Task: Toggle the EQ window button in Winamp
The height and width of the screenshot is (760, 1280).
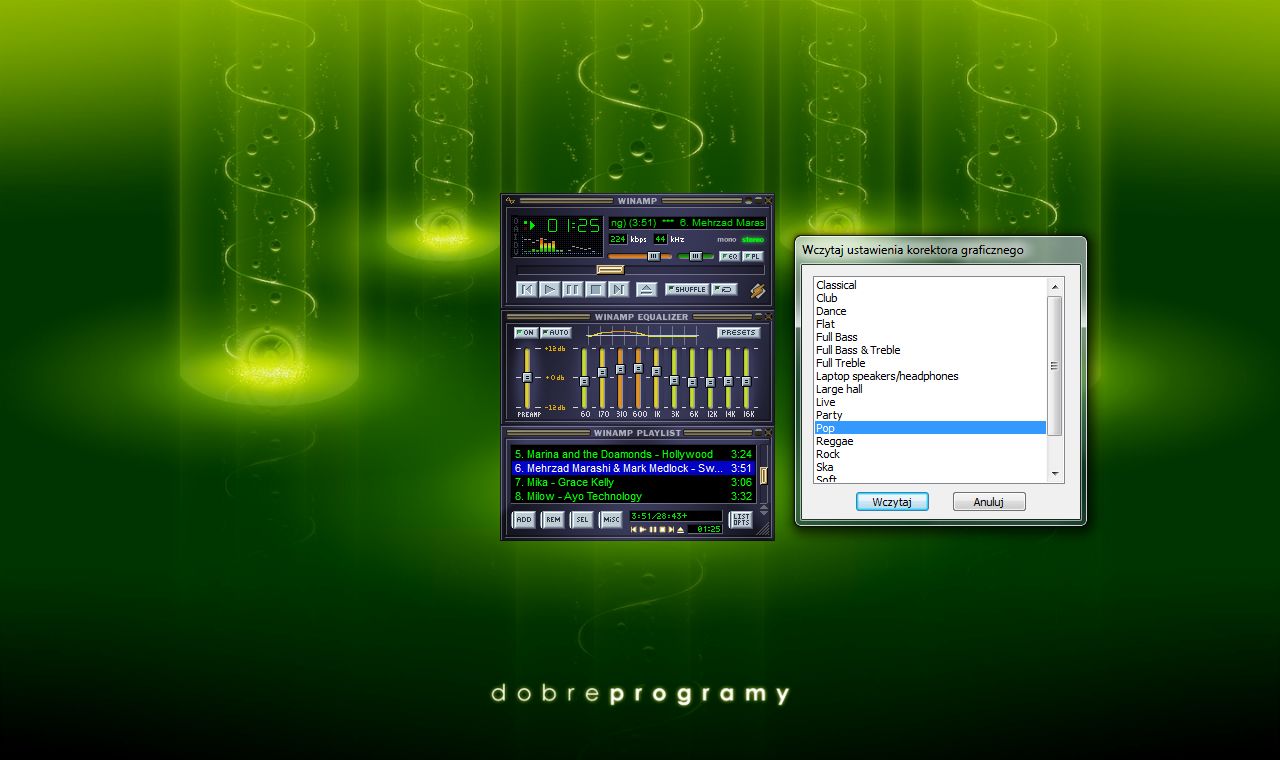Action: pyautogui.click(x=730, y=256)
